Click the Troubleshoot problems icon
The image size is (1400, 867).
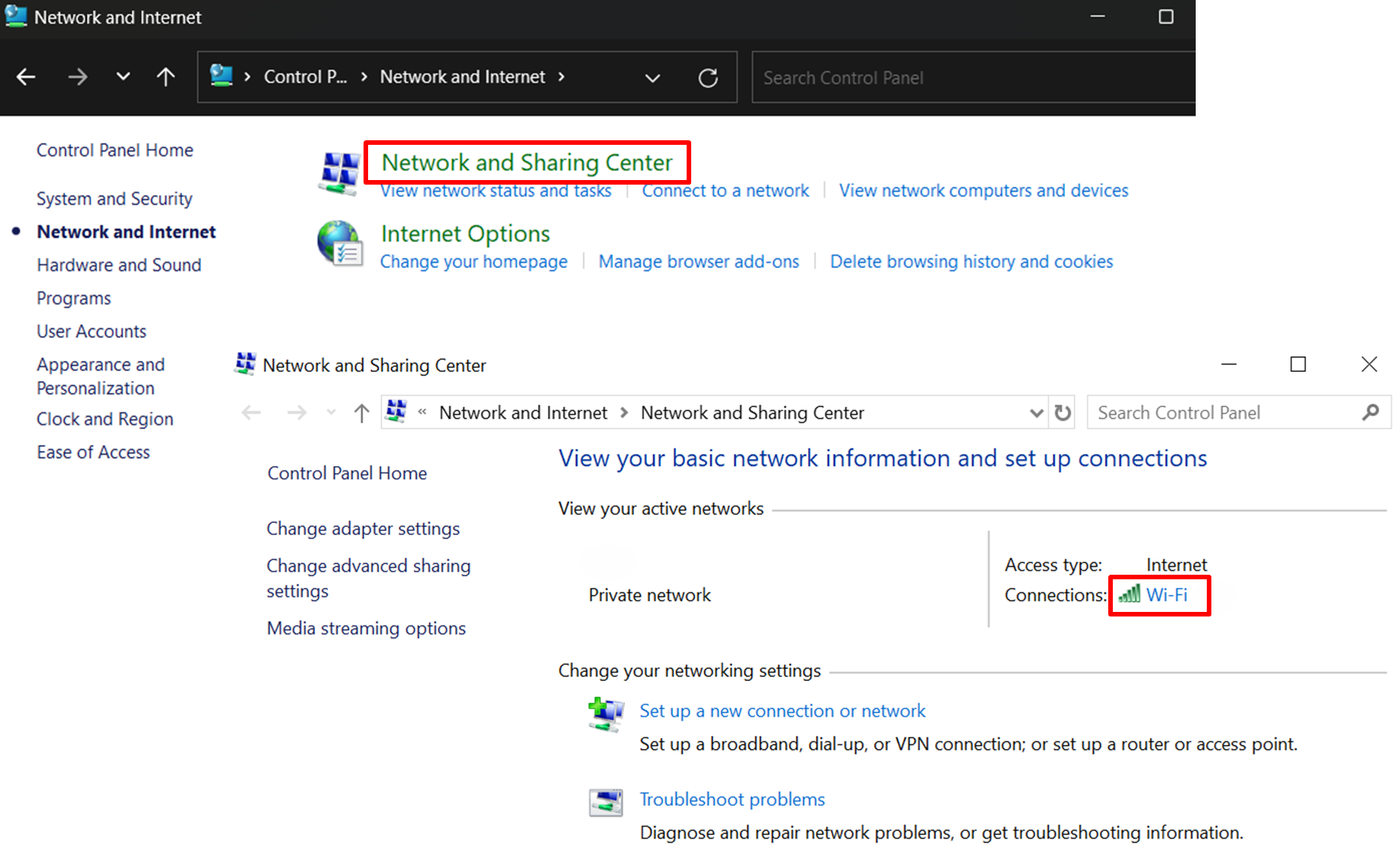pos(606,803)
